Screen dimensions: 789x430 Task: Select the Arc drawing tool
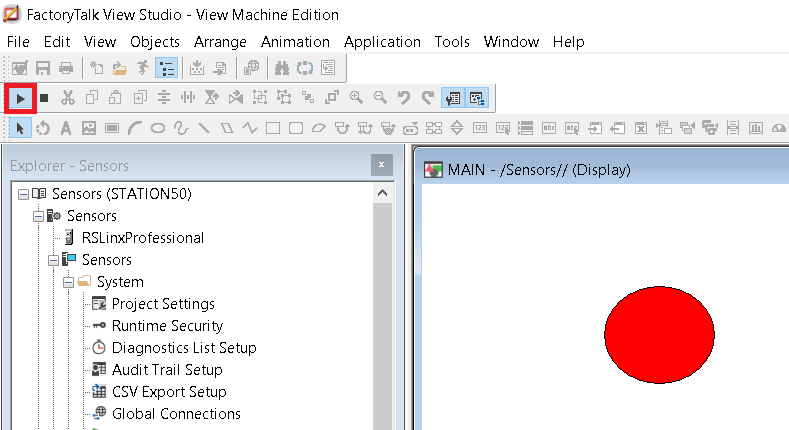click(135, 129)
